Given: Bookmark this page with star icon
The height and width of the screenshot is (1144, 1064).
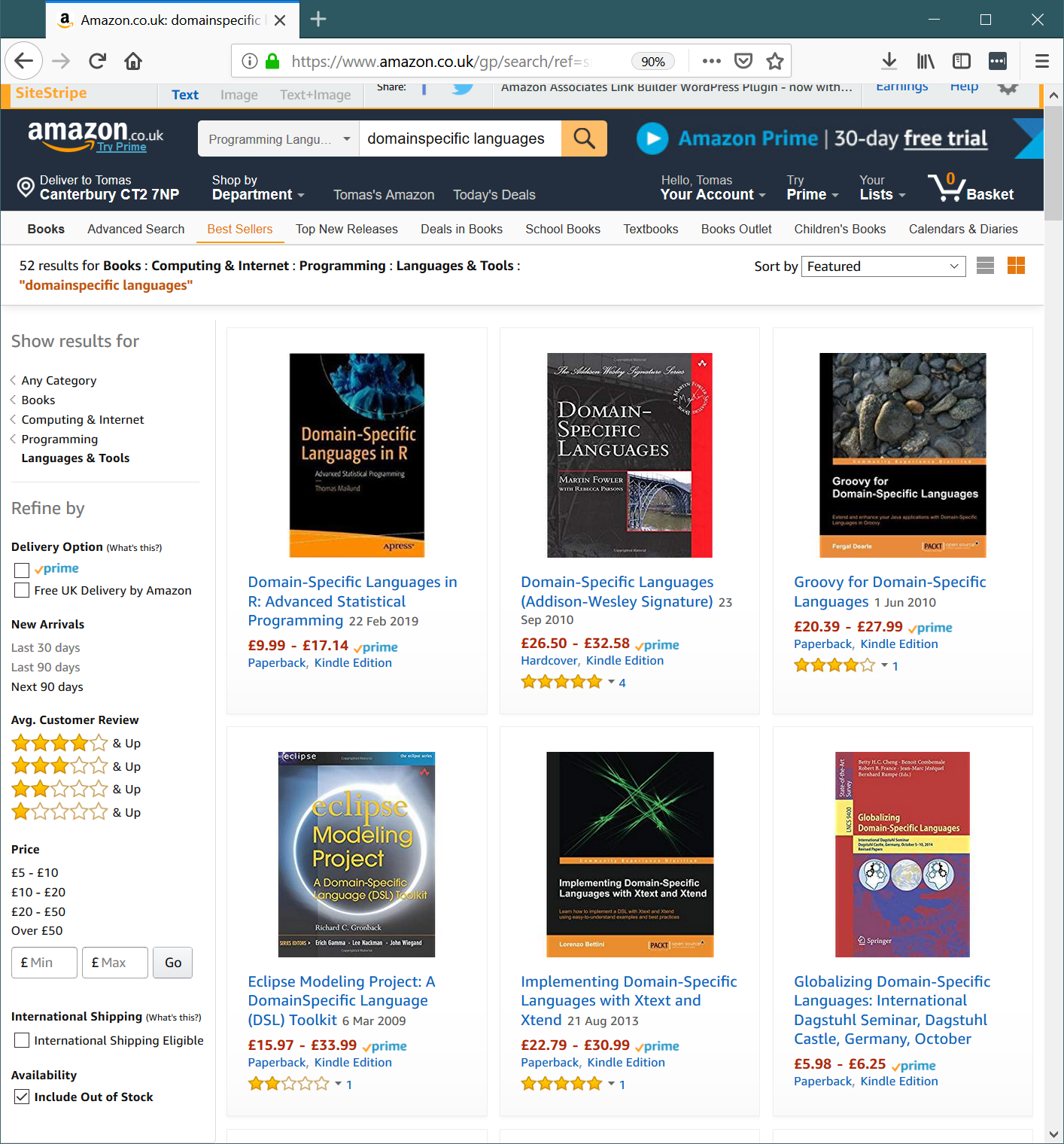Looking at the screenshot, I should (775, 61).
